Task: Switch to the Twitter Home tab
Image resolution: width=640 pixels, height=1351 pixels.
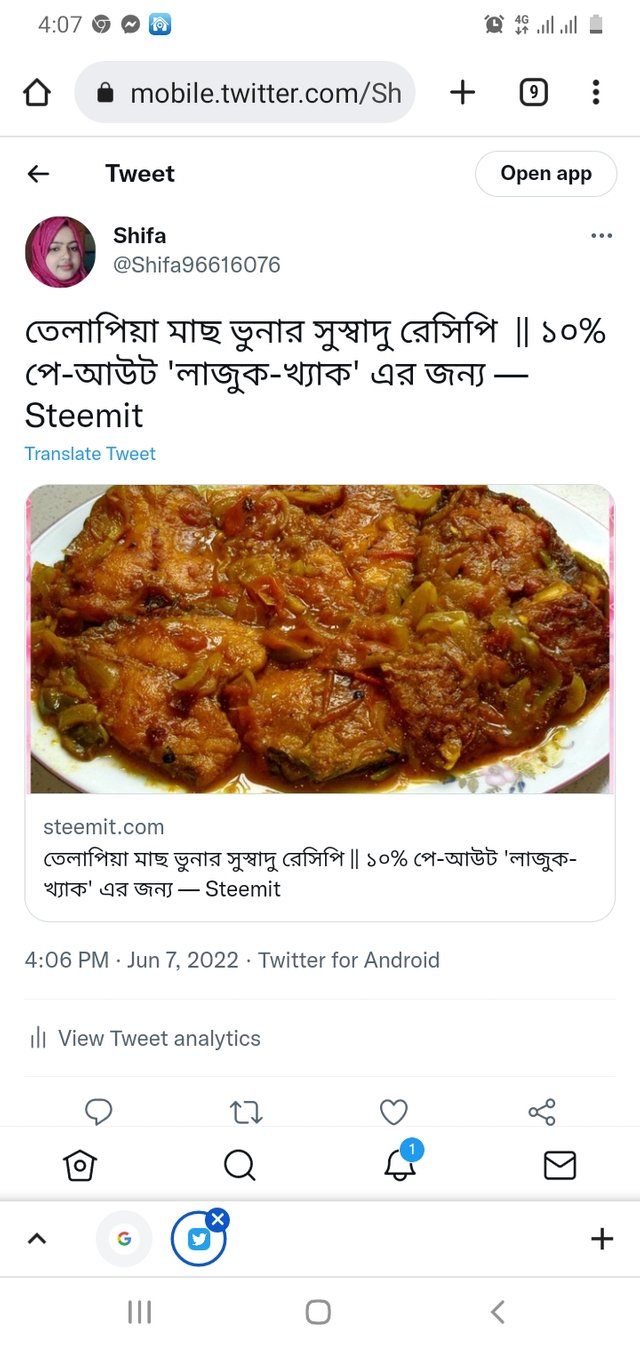Action: [x=80, y=1165]
